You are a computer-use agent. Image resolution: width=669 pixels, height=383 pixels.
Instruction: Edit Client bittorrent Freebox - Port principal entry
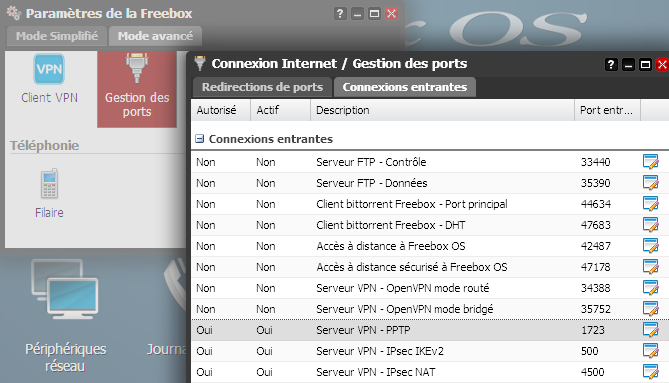(651, 204)
